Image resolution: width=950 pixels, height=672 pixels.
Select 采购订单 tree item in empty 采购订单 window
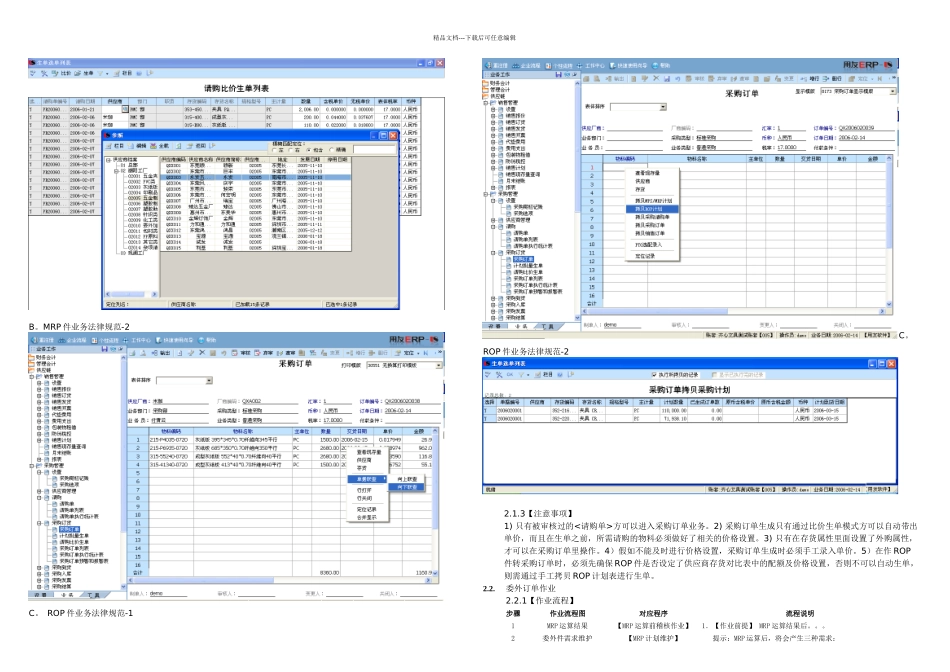tap(523, 259)
